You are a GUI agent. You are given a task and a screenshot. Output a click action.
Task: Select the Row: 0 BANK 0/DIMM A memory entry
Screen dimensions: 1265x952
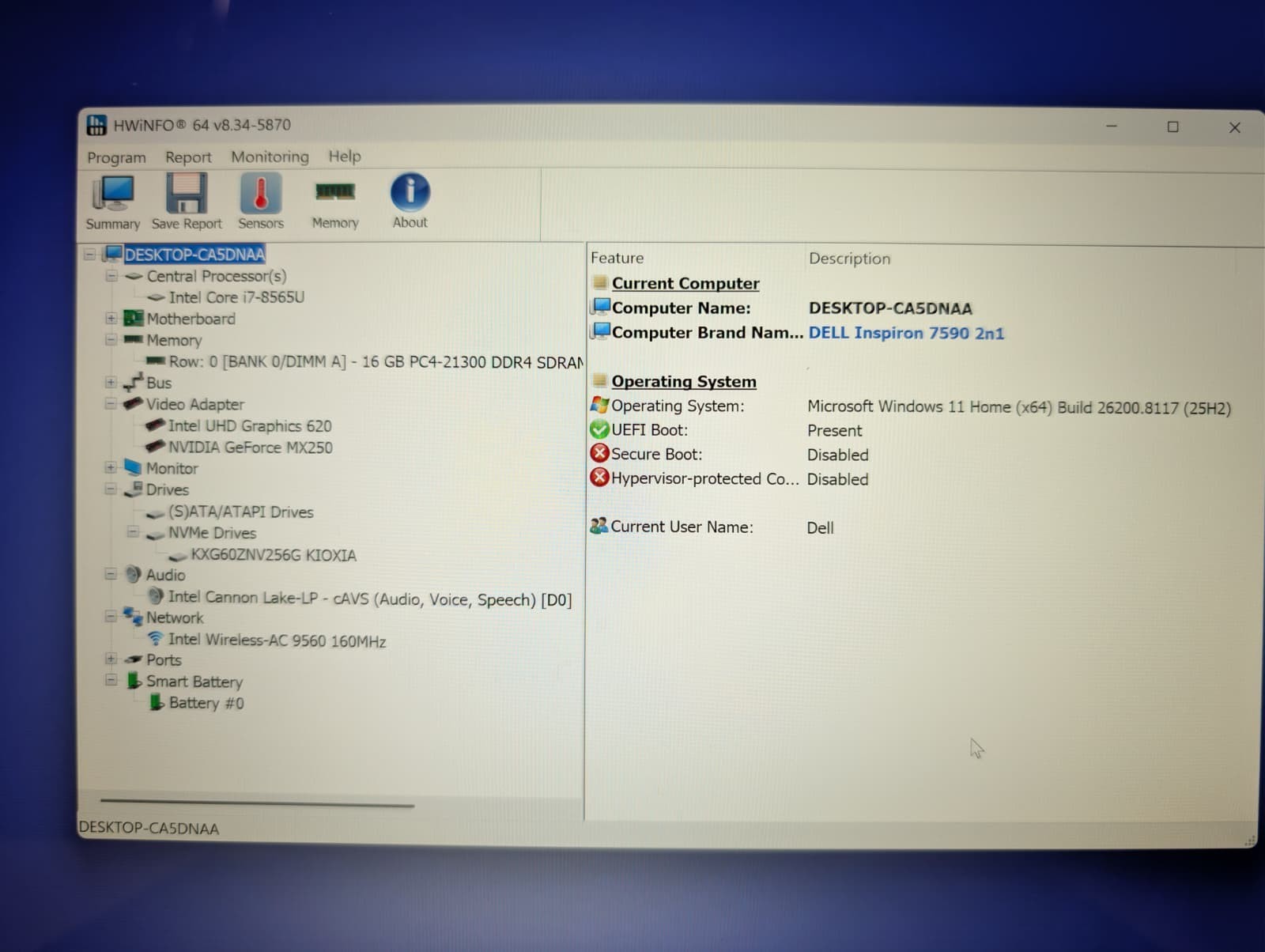tap(376, 362)
